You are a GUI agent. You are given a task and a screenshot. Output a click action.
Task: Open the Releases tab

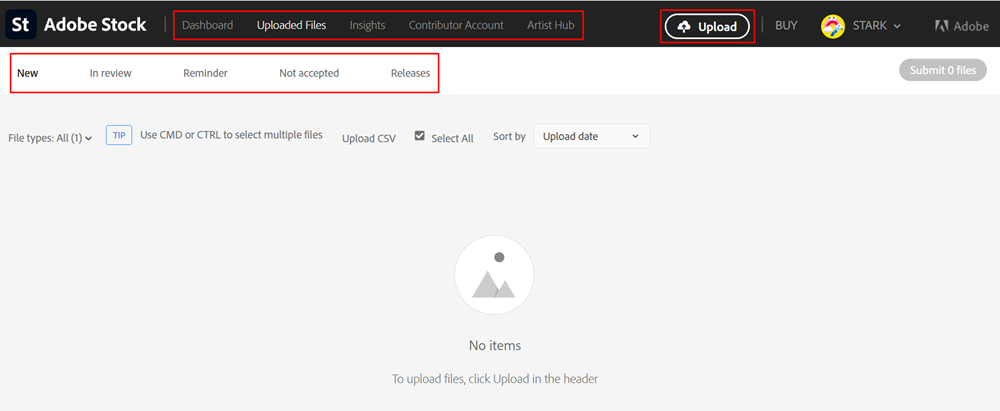point(410,73)
